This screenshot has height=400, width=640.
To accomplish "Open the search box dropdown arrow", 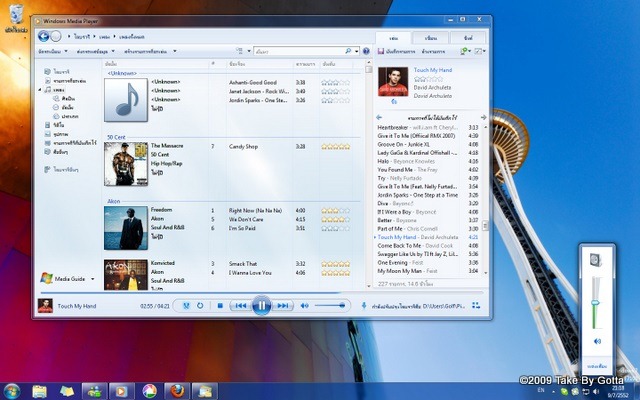I will 357,51.
